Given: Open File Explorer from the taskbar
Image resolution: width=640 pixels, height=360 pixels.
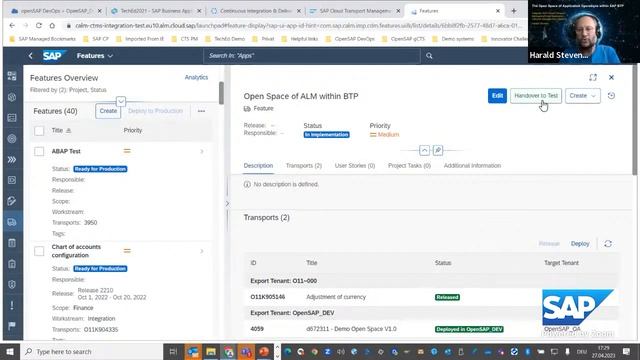Looking at the screenshot, I should point(211,351).
